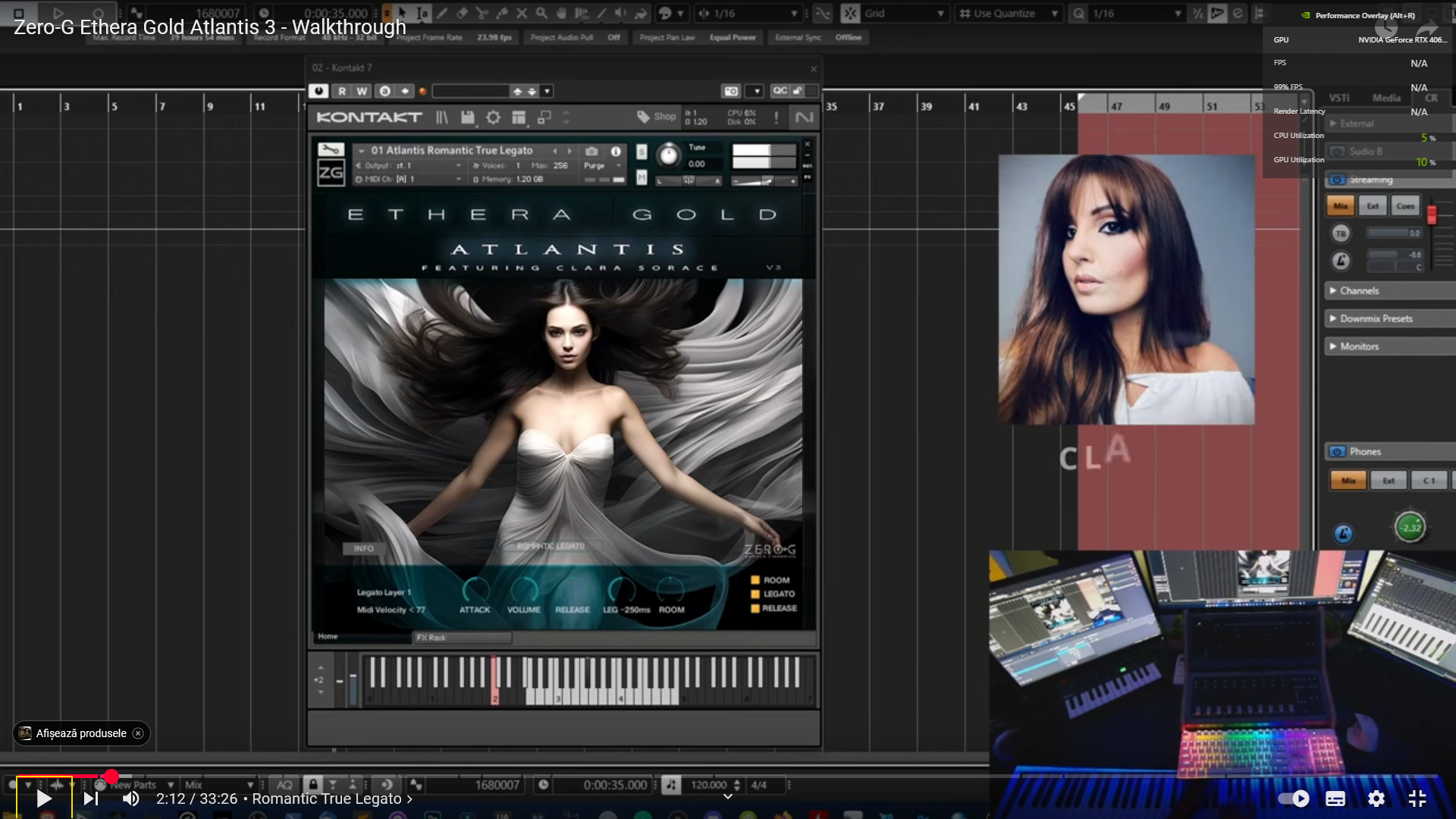Screen dimensions: 1456x819
Task: Load next instrument arrow
Action: [570, 151]
